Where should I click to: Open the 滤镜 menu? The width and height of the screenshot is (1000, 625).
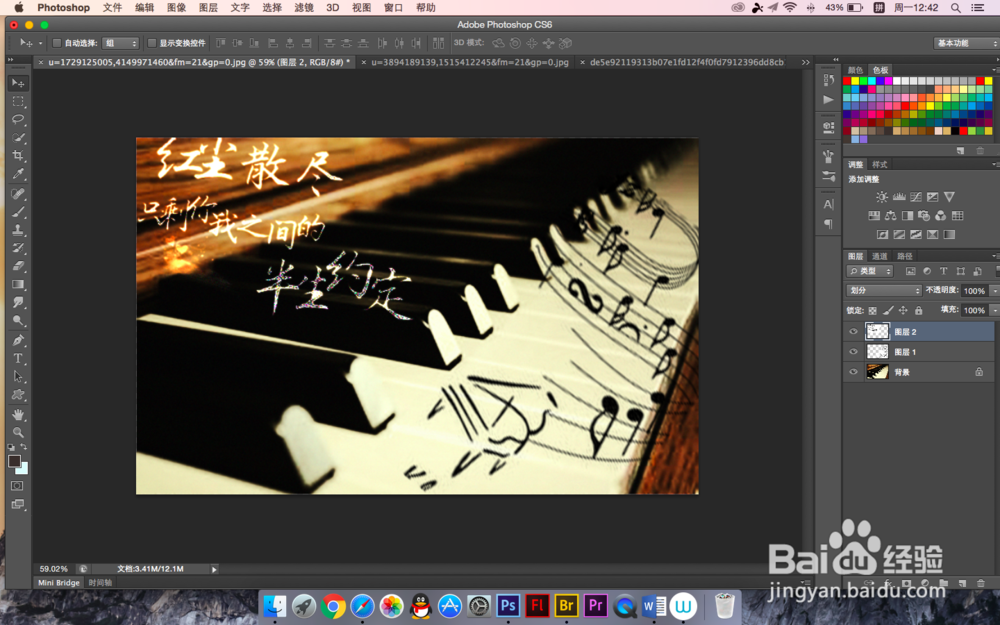[304, 8]
